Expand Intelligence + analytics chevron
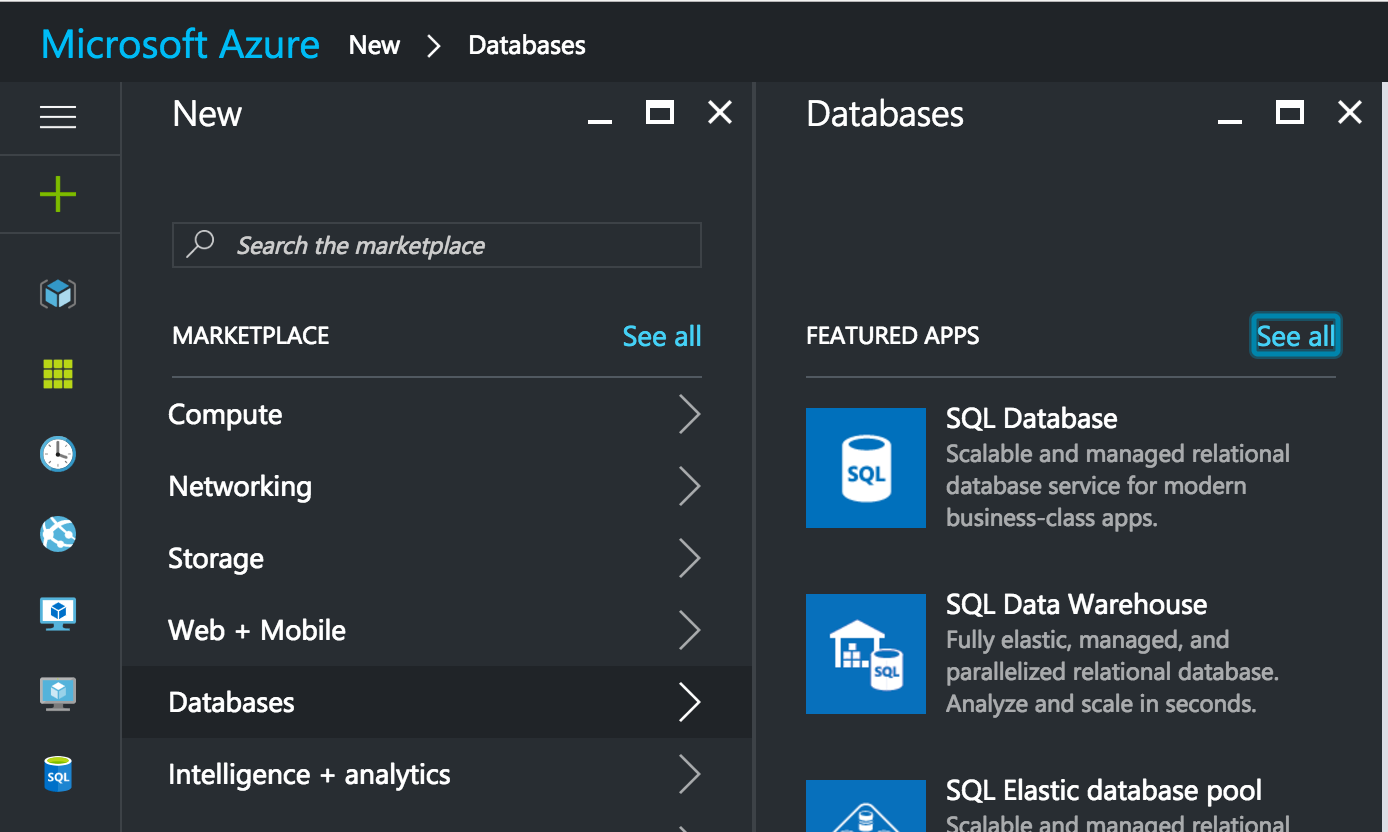1388x832 pixels. click(x=689, y=774)
